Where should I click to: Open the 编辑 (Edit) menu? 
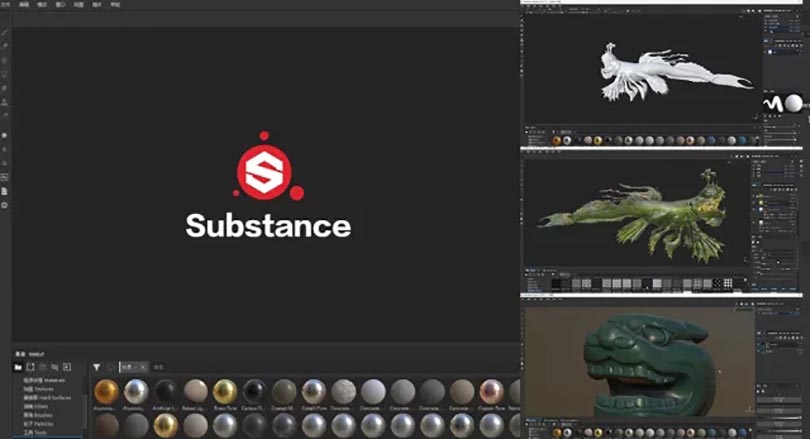point(24,4)
